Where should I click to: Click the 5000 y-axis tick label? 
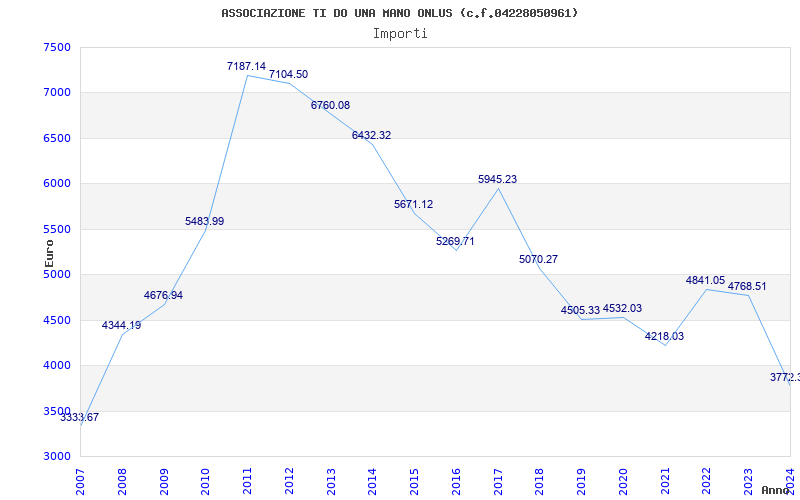tap(55, 274)
